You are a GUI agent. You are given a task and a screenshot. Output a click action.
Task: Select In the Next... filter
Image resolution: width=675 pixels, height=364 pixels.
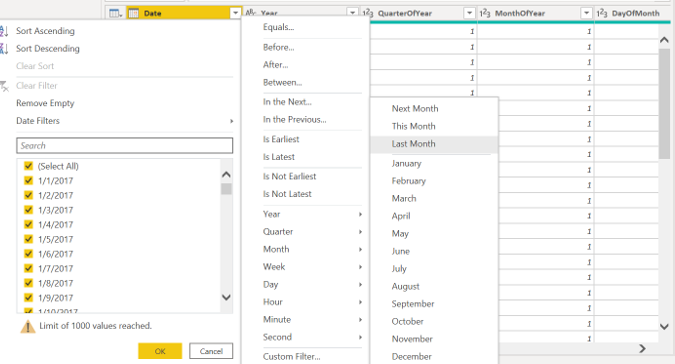(x=287, y=102)
